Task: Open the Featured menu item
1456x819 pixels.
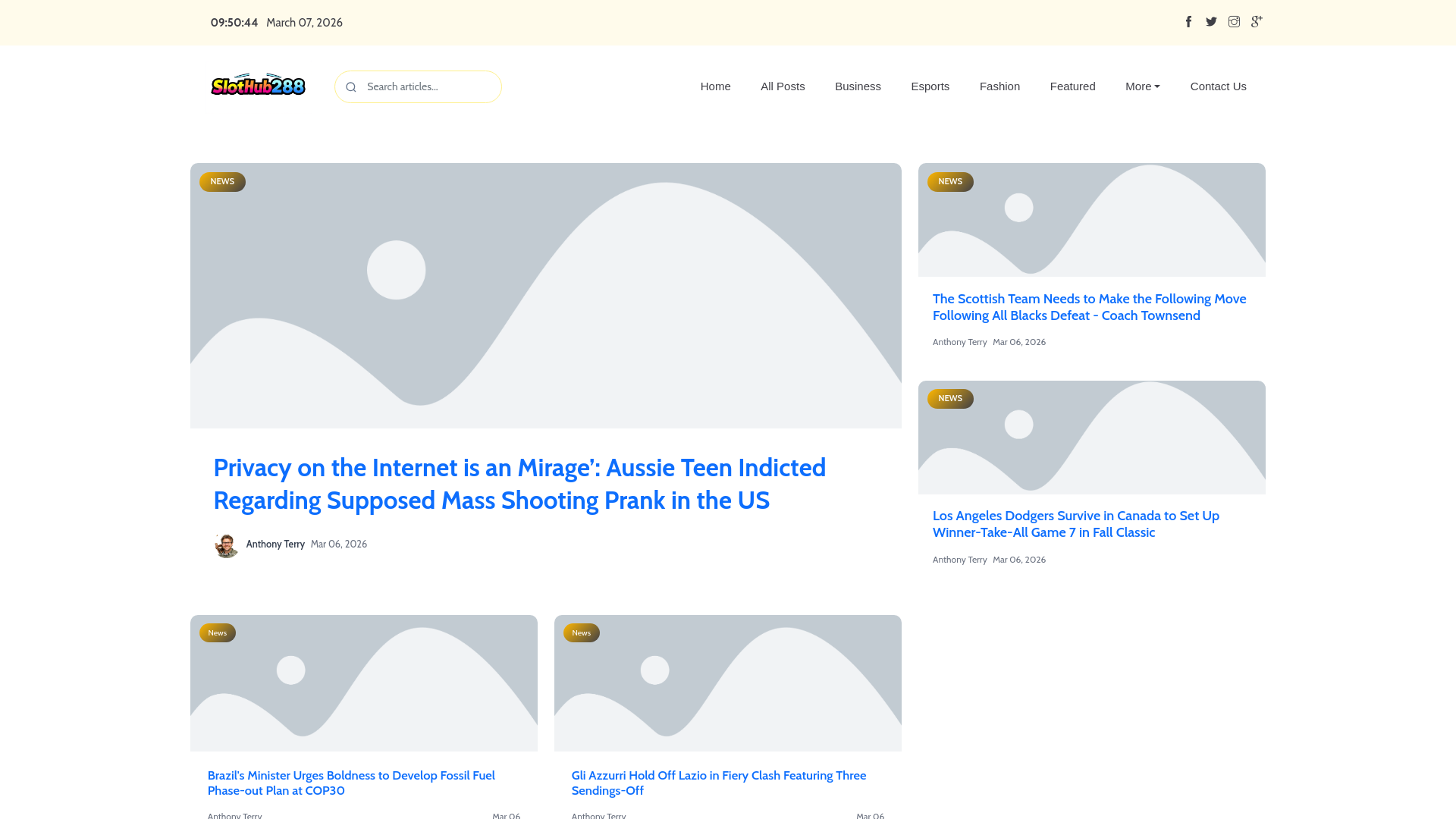Action: (x=1072, y=86)
